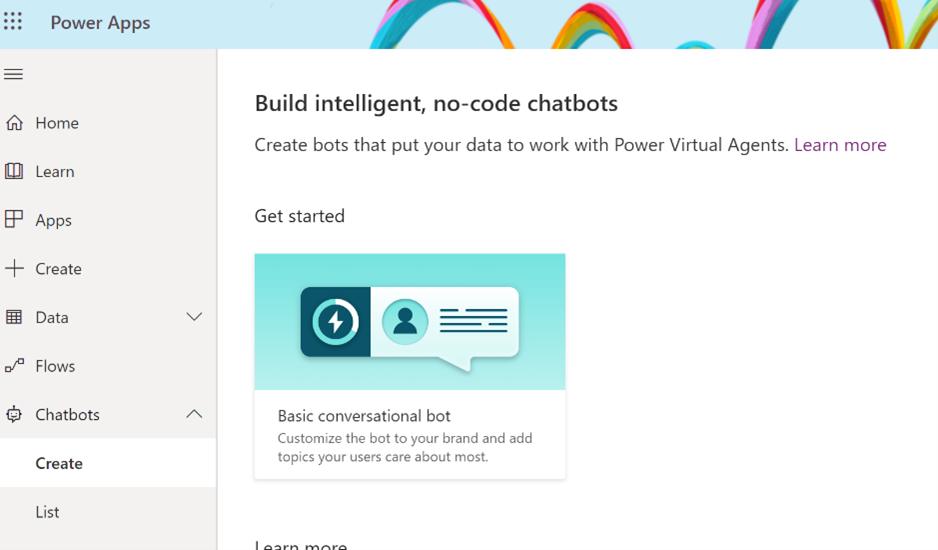Click the Power Apps title in the header
The image size is (938, 550).
point(100,22)
